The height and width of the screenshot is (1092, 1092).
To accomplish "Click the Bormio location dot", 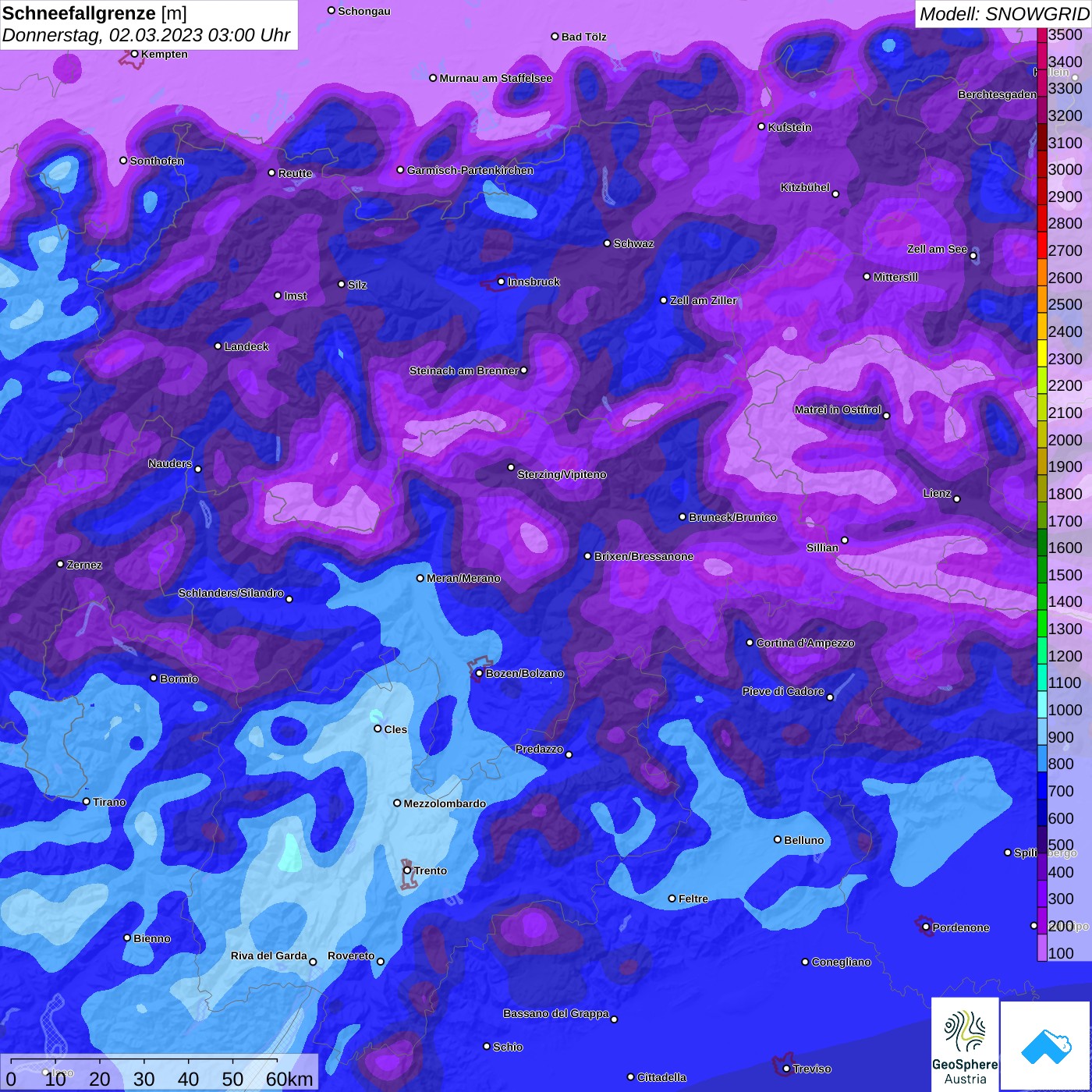I will 154,678.
